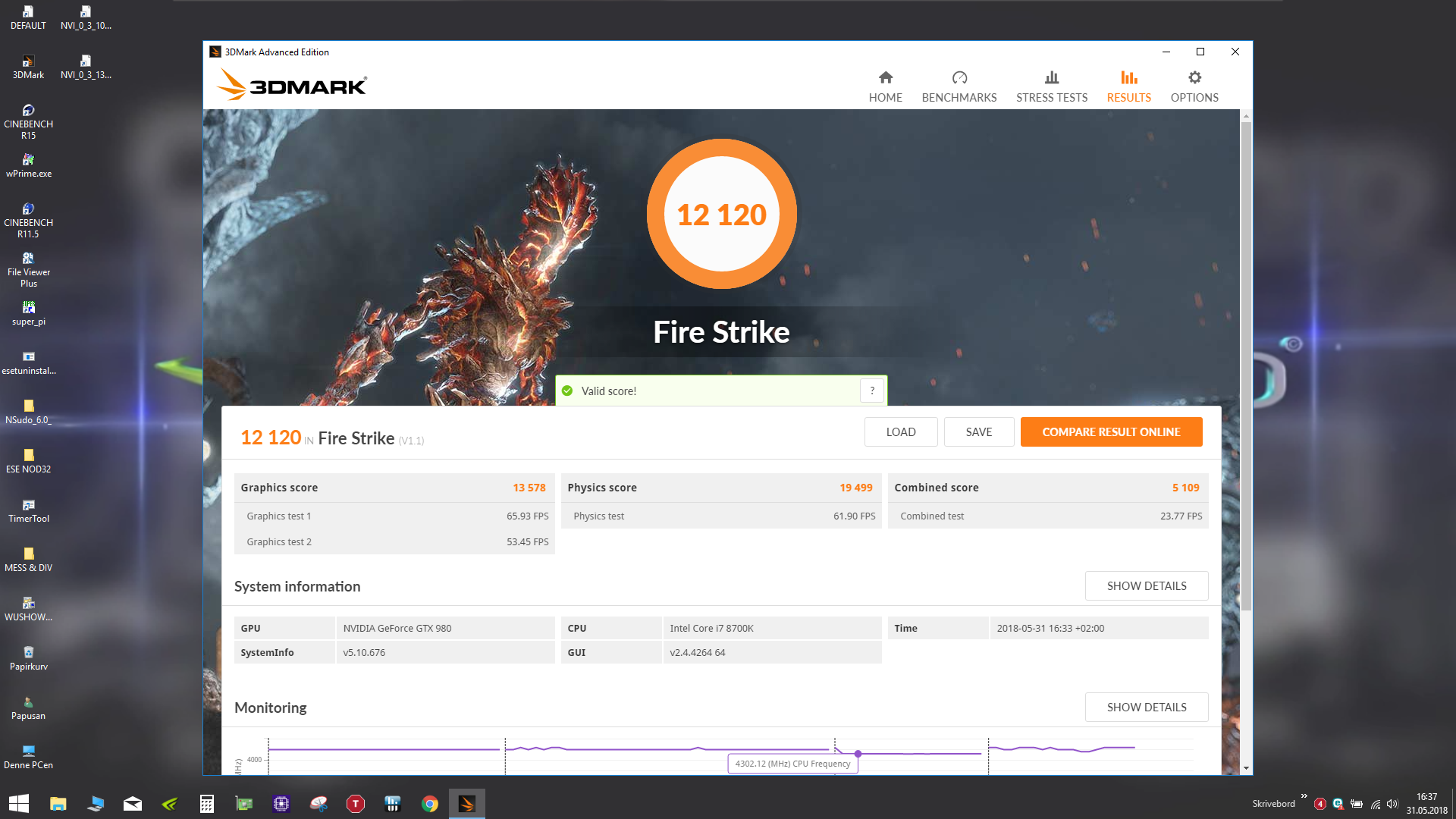Select the wPrime.exe desktop icon
The width and height of the screenshot is (1456, 819).
28,165
